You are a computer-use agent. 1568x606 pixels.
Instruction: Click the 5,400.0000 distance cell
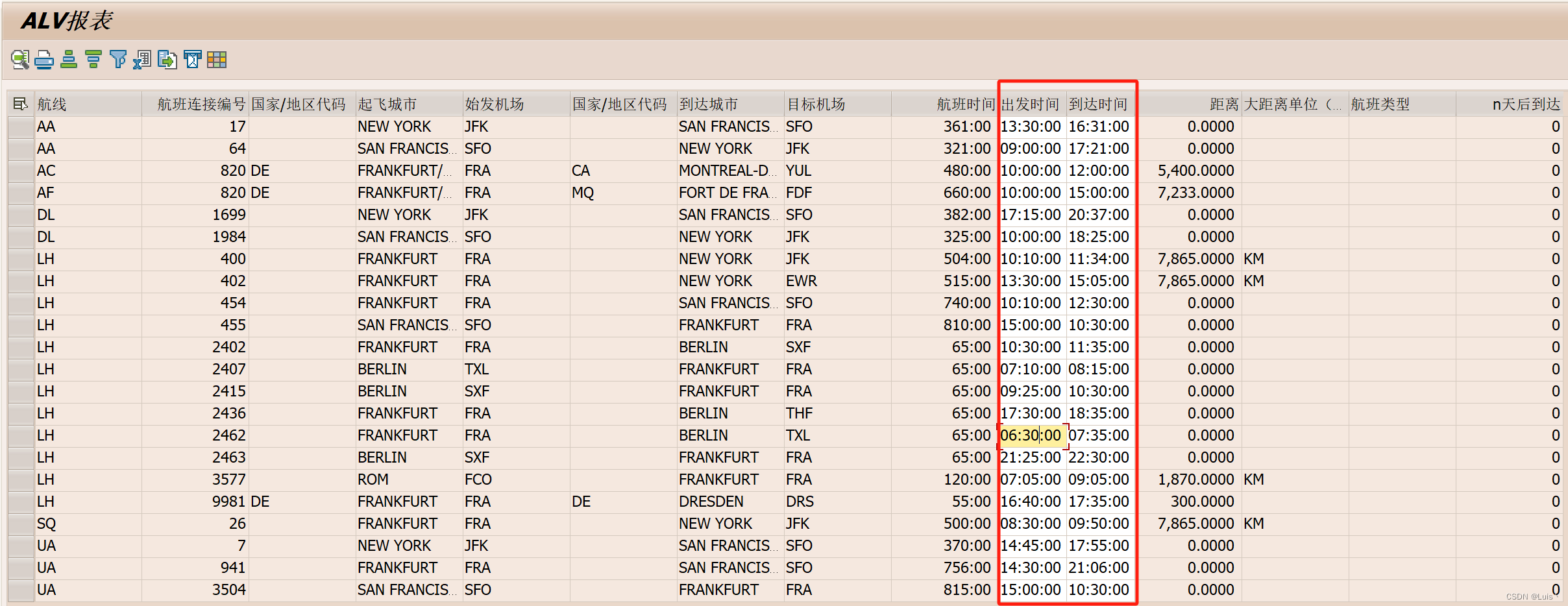(x=1189, y=171)
